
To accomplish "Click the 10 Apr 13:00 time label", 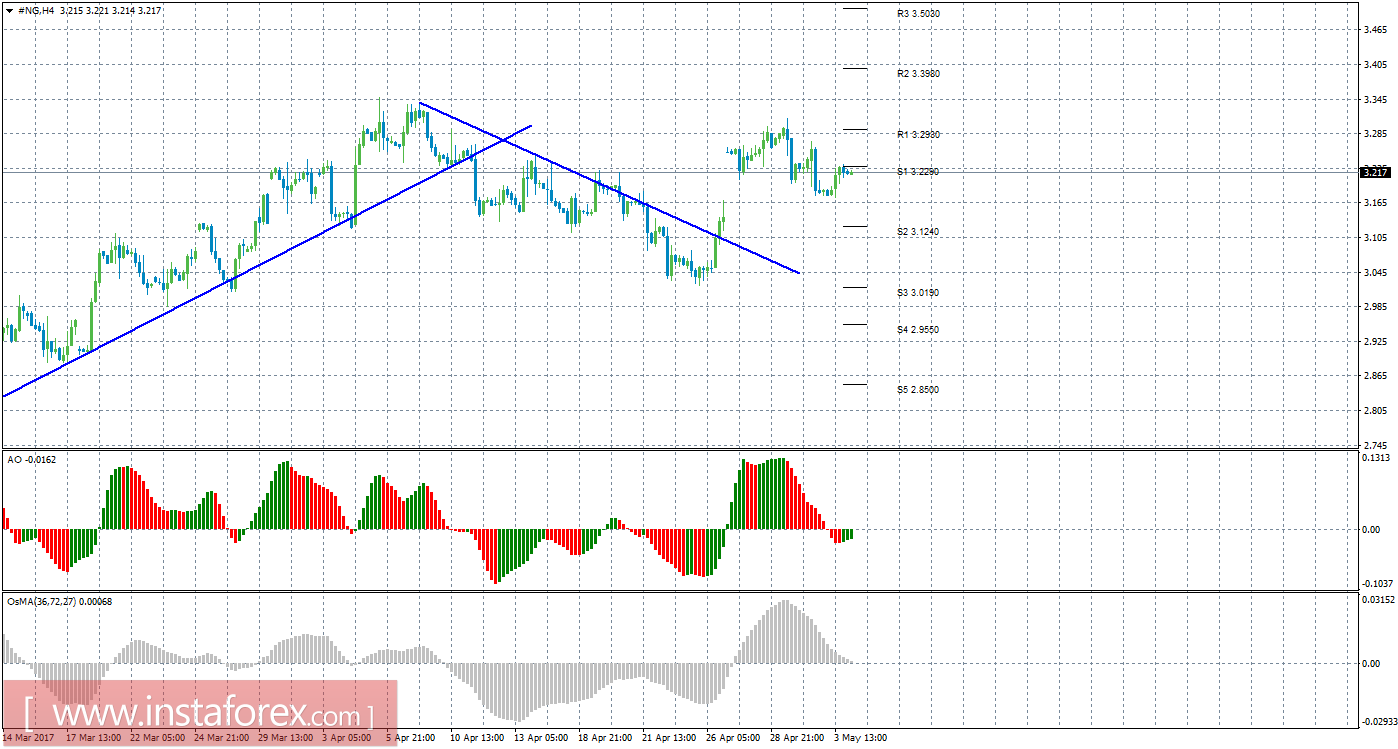I will [477, 739].
